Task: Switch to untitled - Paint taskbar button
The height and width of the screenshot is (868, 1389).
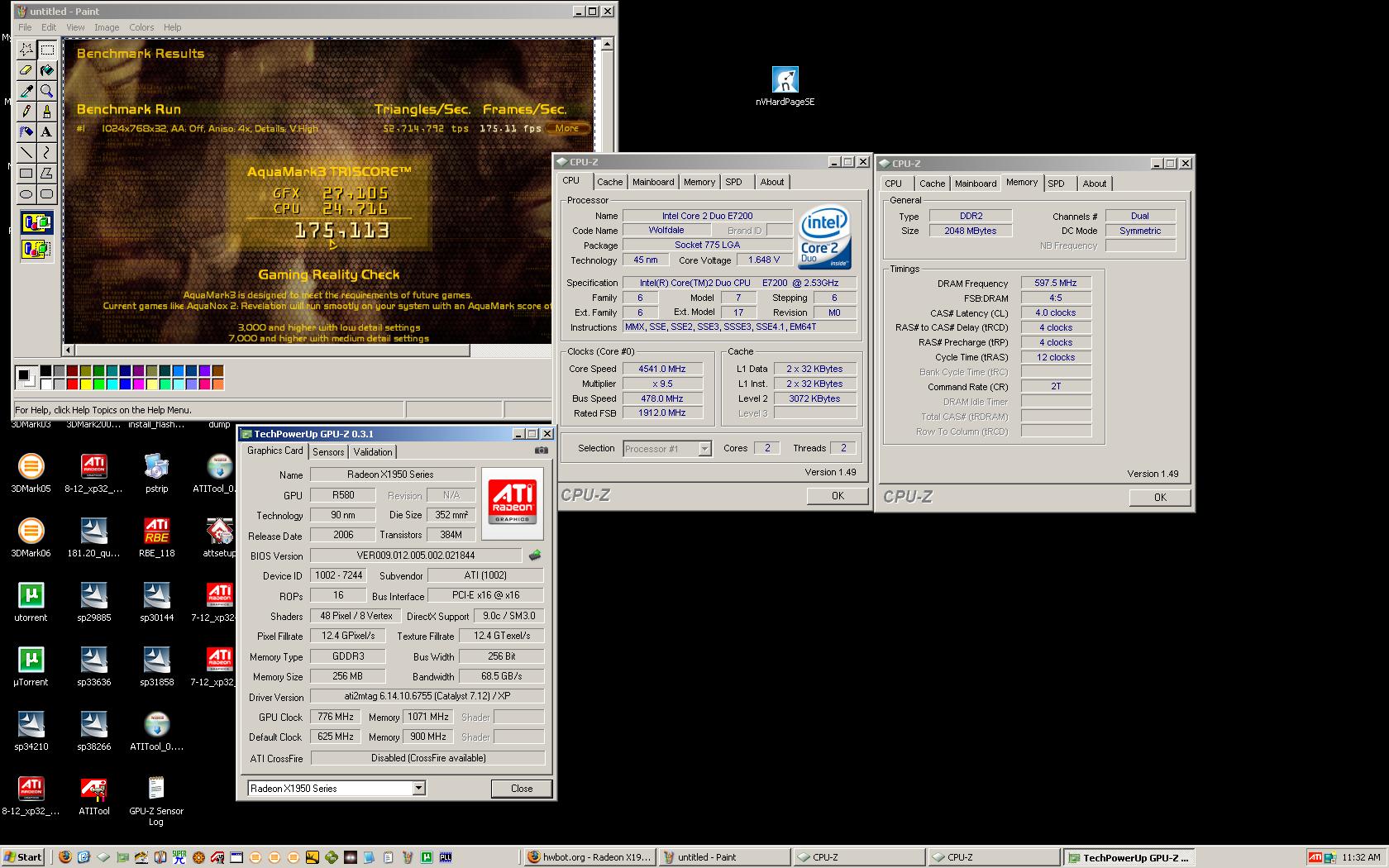Action: tap(724, 857)
